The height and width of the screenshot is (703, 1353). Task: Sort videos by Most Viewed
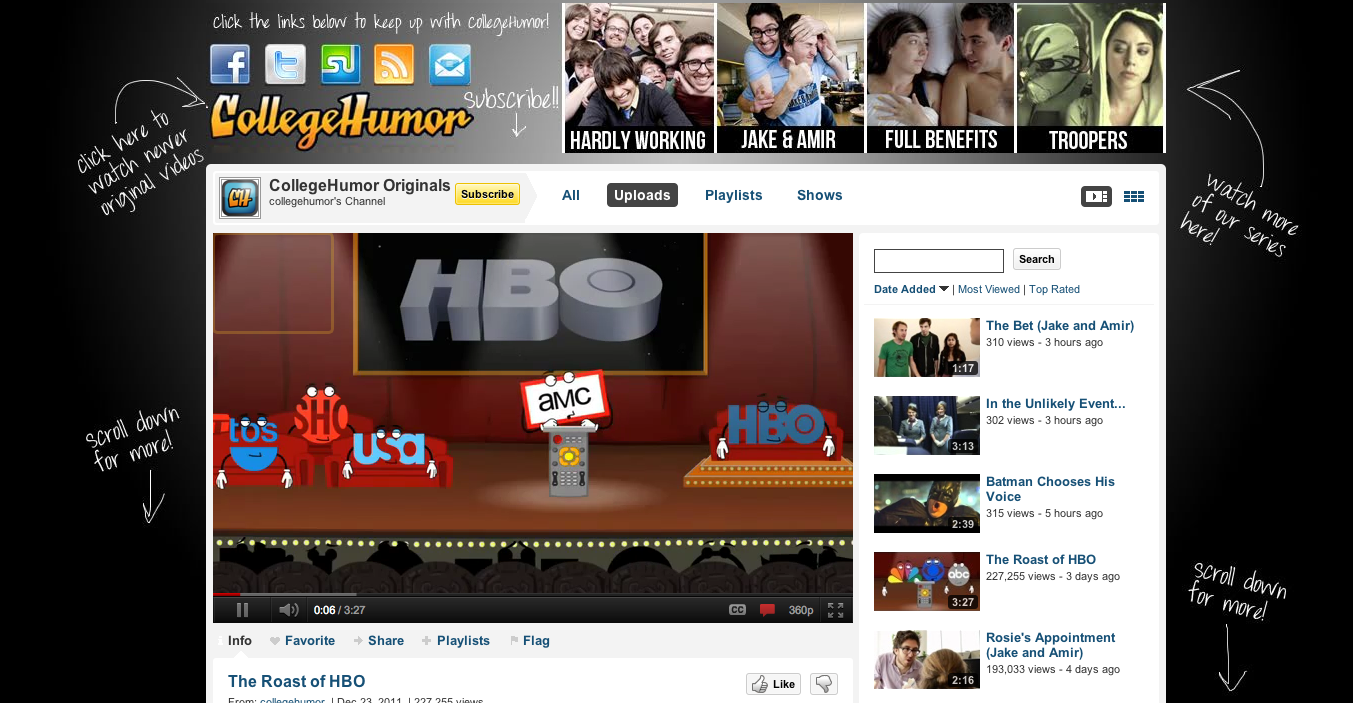tap(989, 289)
